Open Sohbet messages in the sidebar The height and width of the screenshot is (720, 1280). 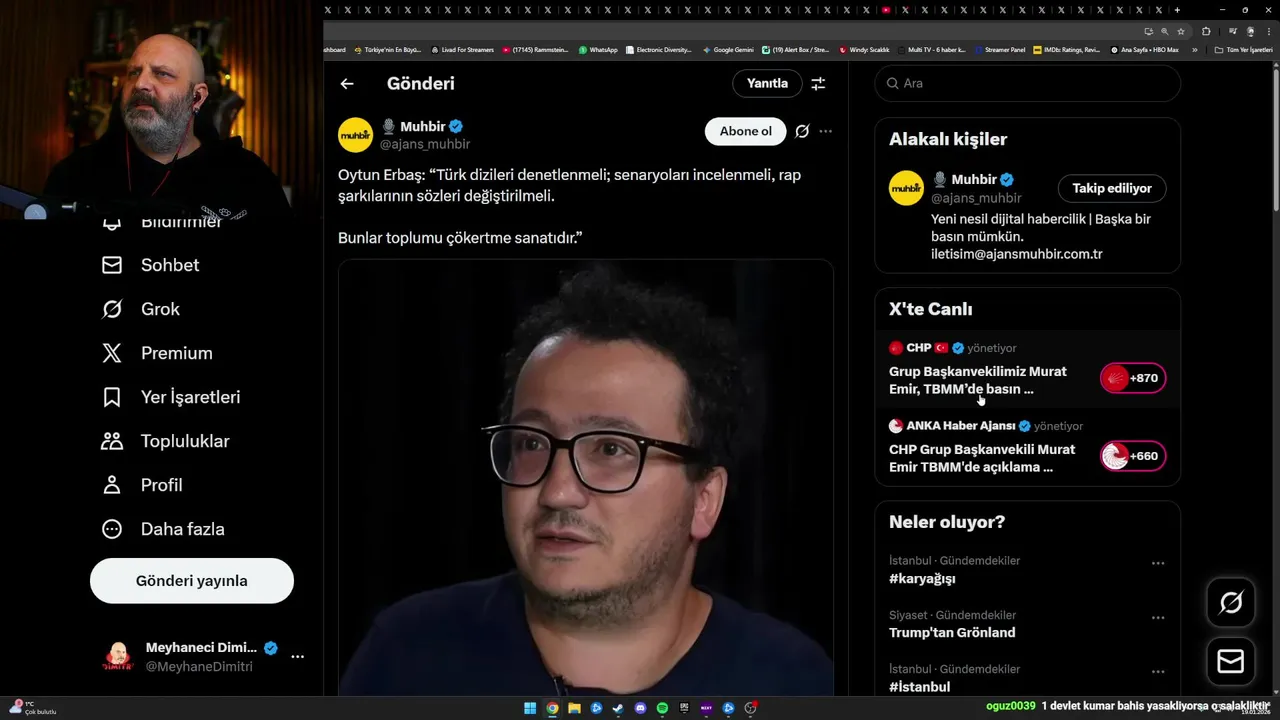coord(151,265)
